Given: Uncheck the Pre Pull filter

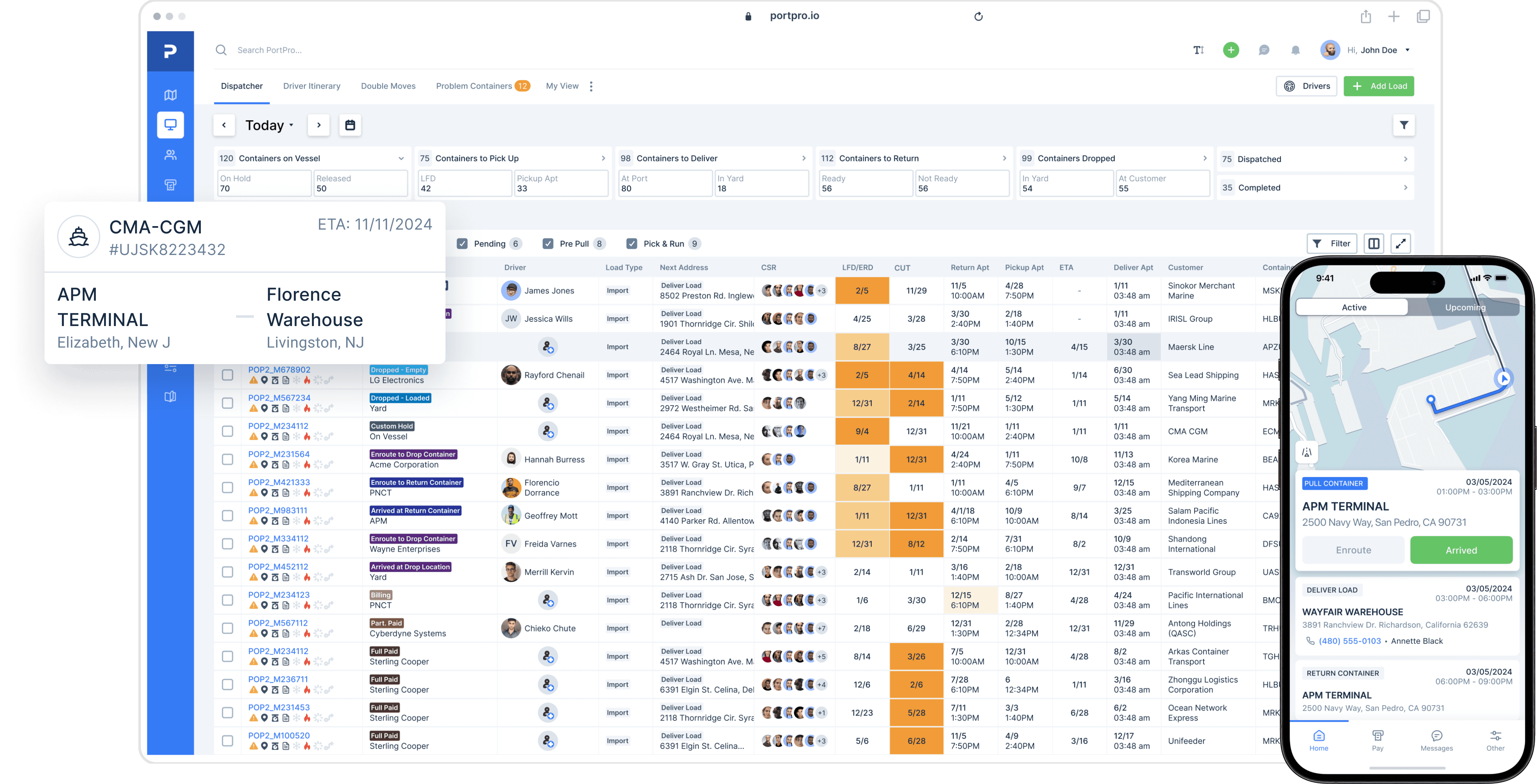Looking at the screenshot, I should point(548,243).
